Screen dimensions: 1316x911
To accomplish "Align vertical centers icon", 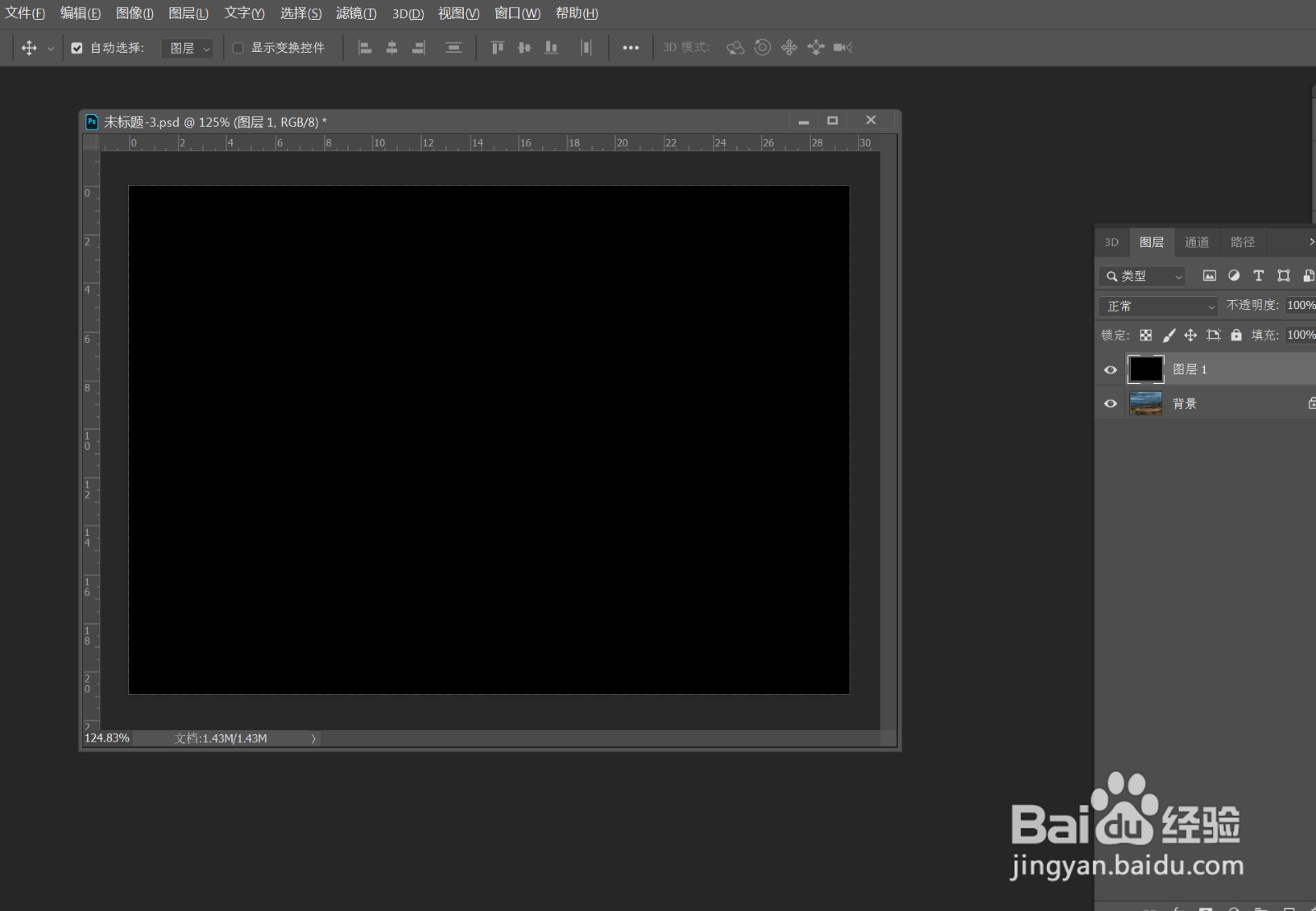I will click(x=525, y=48).
